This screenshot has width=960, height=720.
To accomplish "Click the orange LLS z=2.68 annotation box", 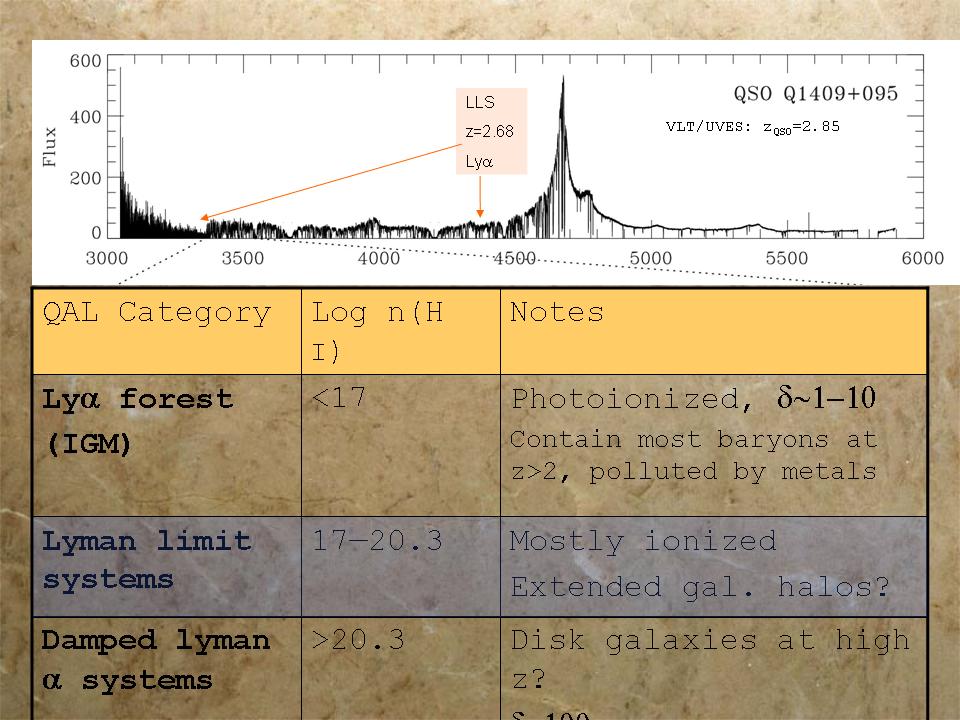I will pyautogui.click(x=491, y=131).
